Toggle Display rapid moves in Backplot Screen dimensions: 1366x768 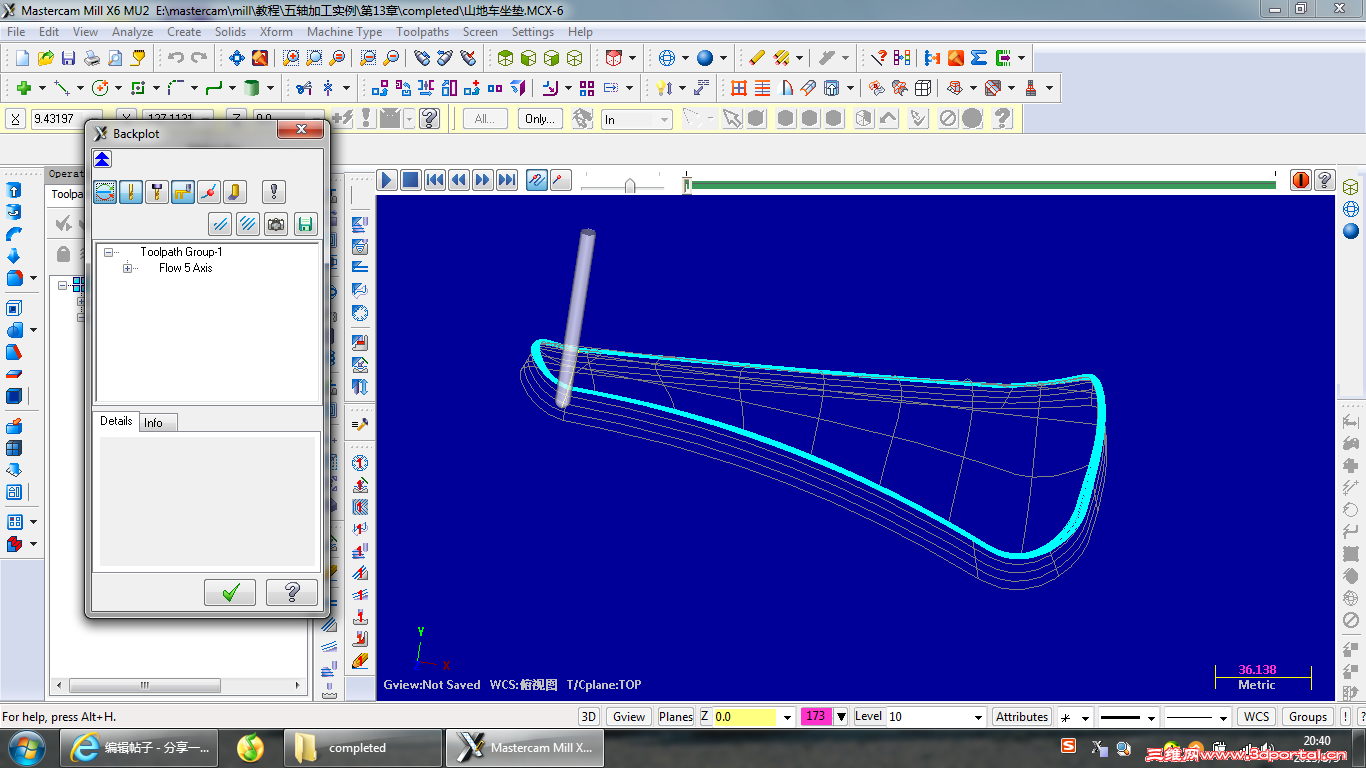183,191
